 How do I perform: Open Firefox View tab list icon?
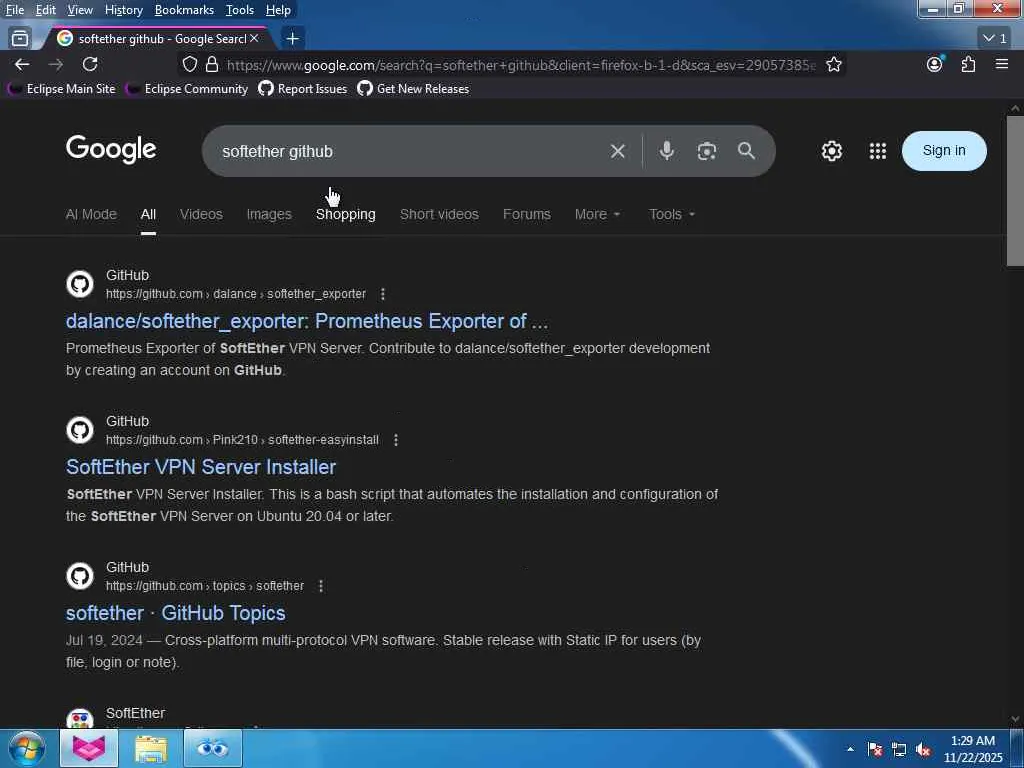[20, 39]
